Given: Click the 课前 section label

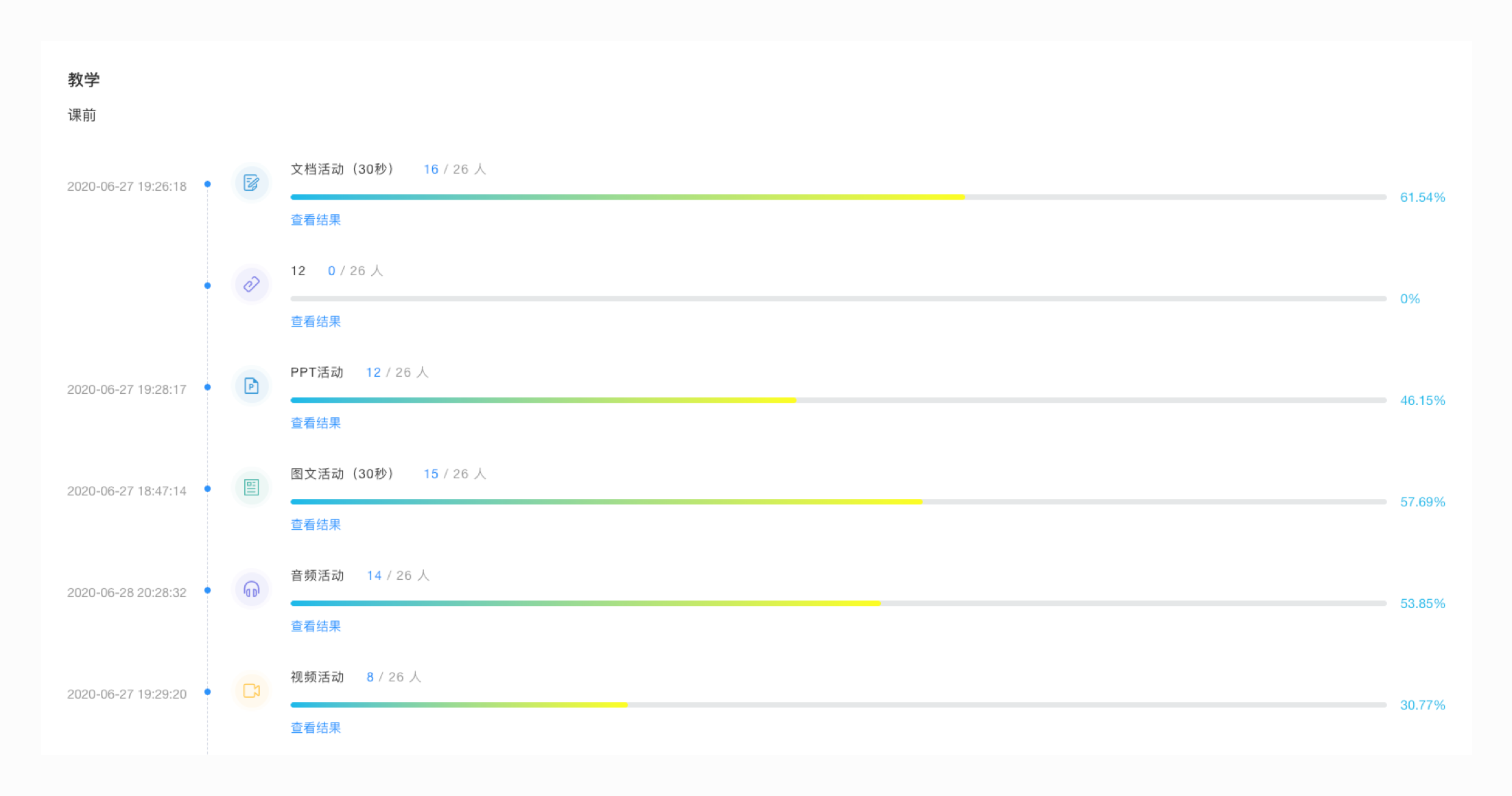Looking at the screenshot, I should (82, 115).
